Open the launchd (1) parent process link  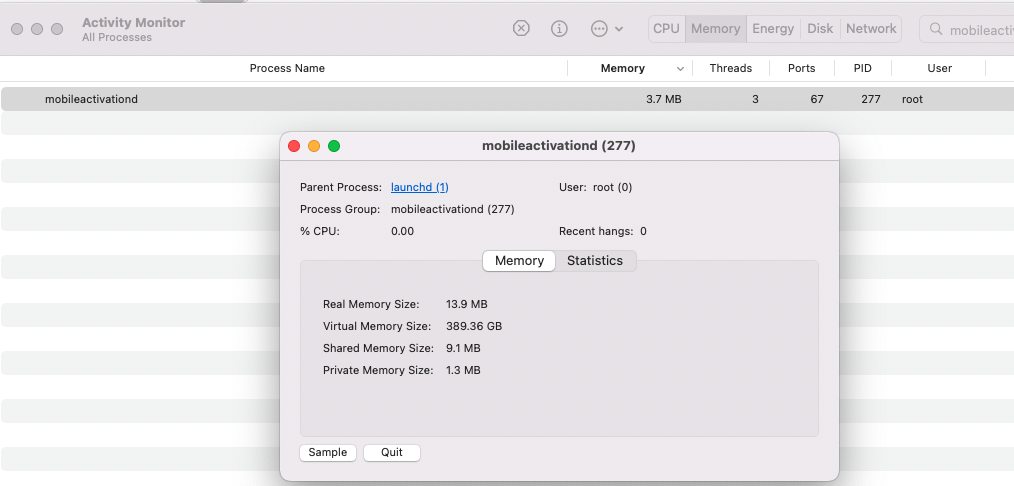pos(419,187)
